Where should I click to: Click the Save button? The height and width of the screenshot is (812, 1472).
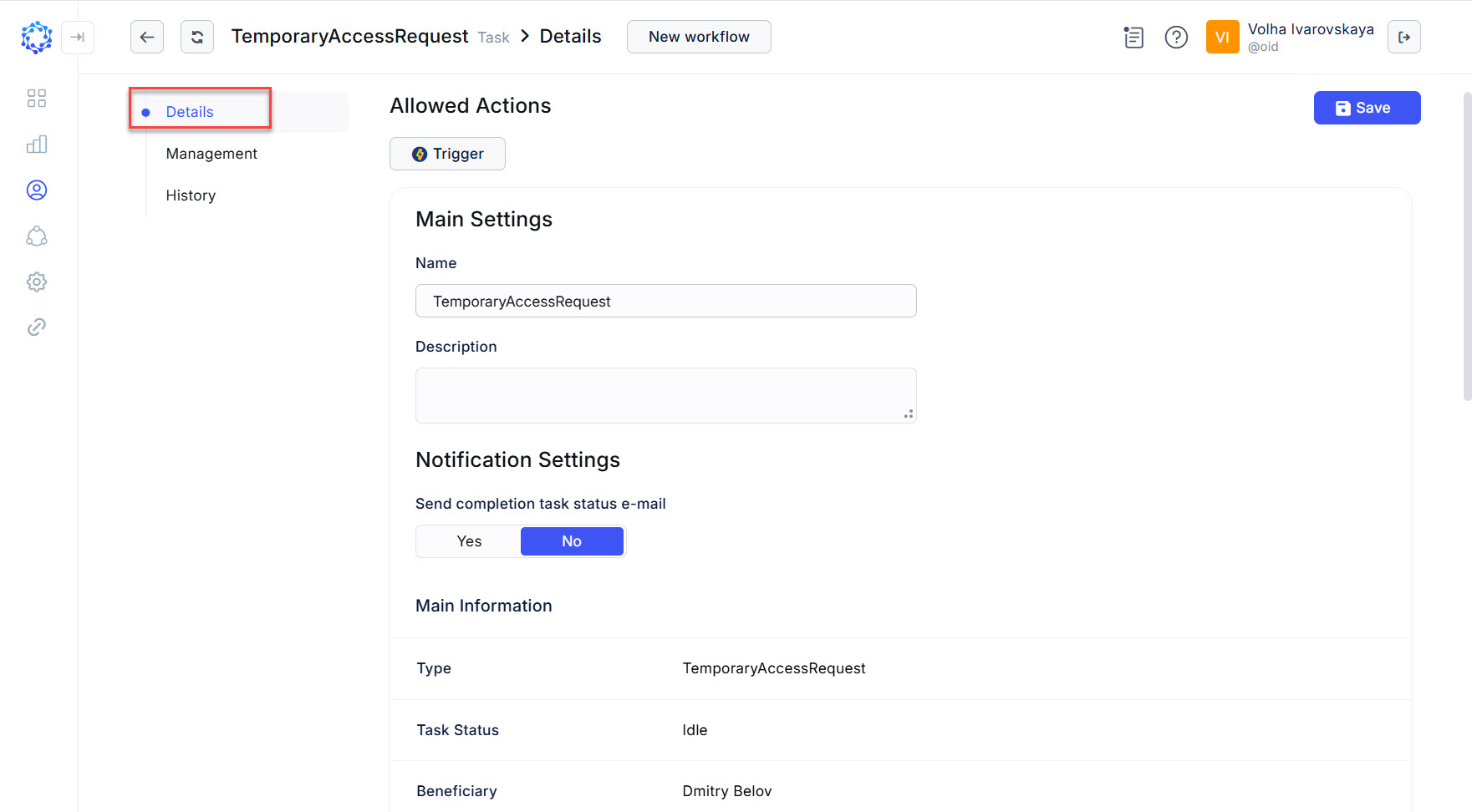pos(1367,108)
